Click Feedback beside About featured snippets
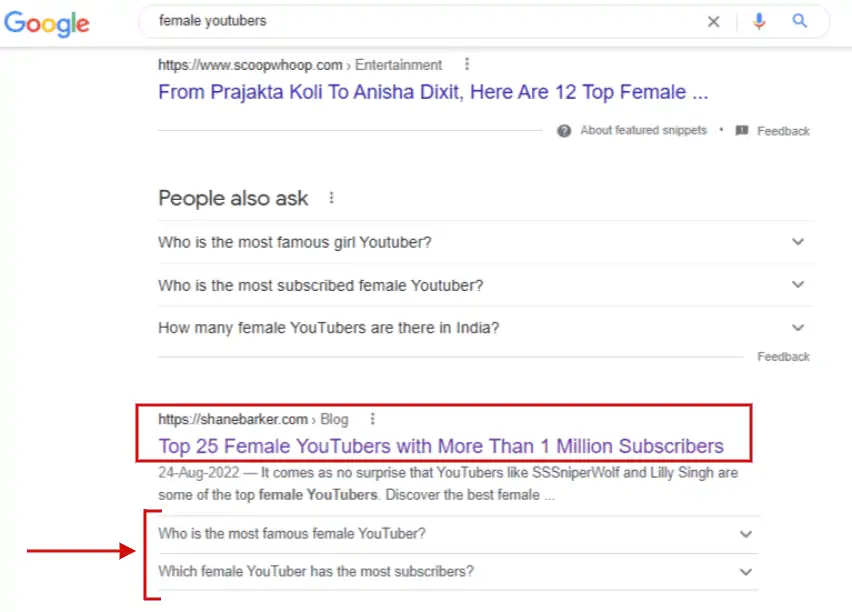 click(783, 131)
